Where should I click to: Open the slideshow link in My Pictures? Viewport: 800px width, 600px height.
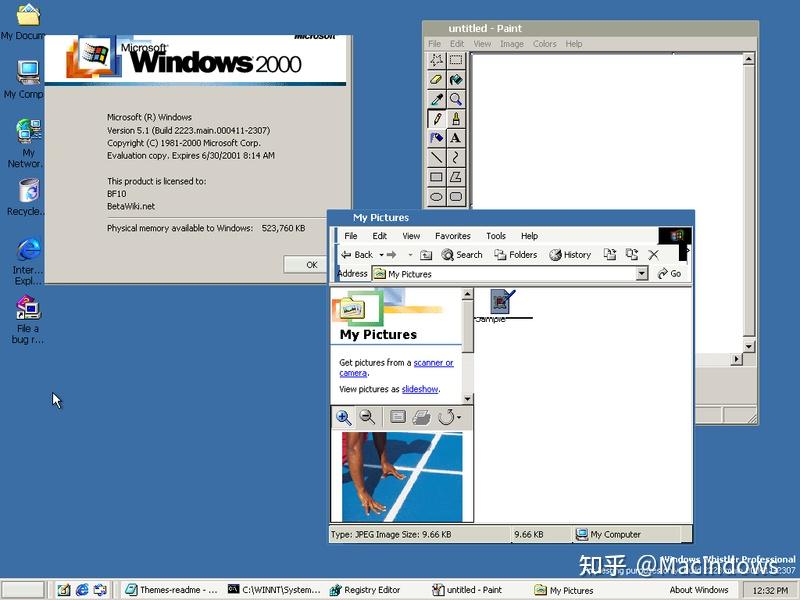coord(418,390)
